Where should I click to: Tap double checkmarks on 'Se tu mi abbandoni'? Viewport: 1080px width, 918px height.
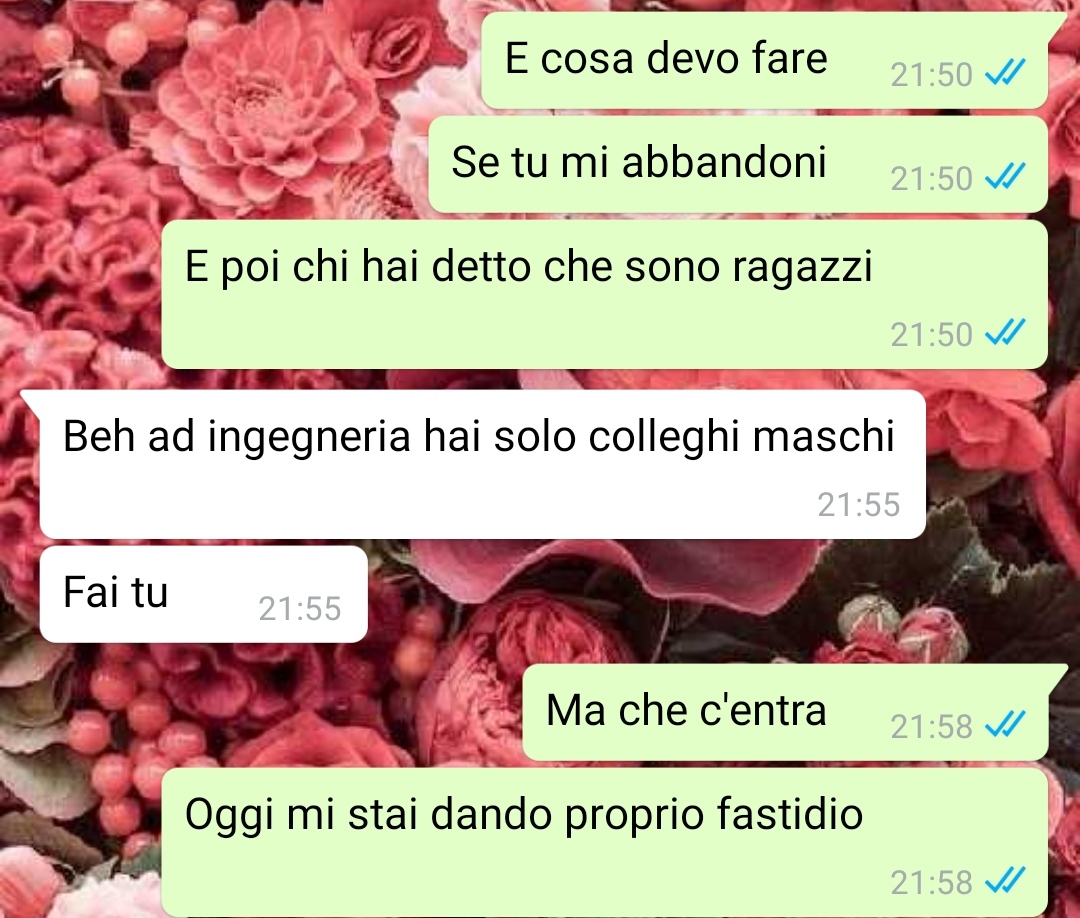1005,176
